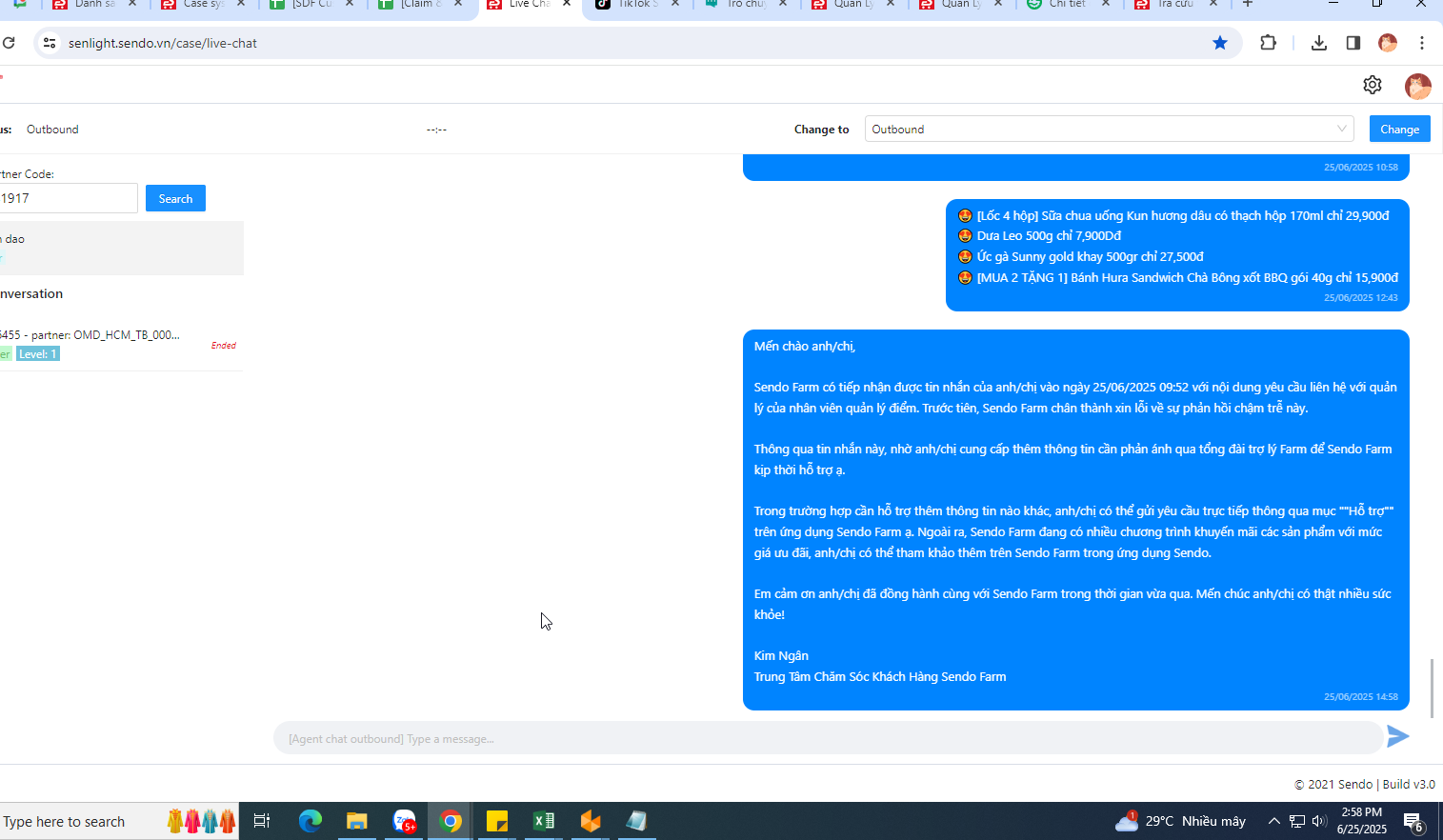This screenshot has width=1443, height=840.
Task: Click the Ức gà Sunny gold promo line
Action: [1081, 257]
